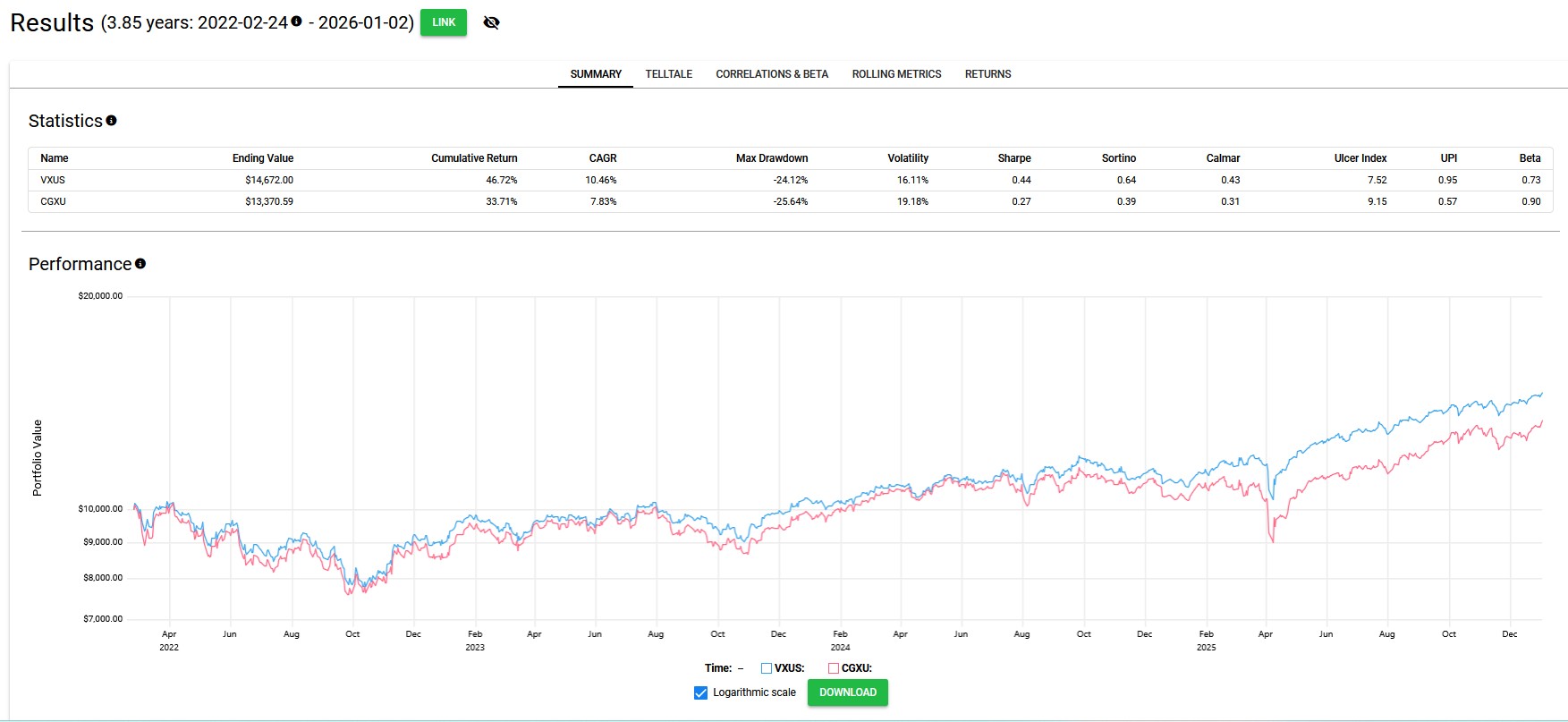The width and height of the screenshot is (1568, 722).
Task: Select the SUMMARY tab
Action: pos(596,74)
